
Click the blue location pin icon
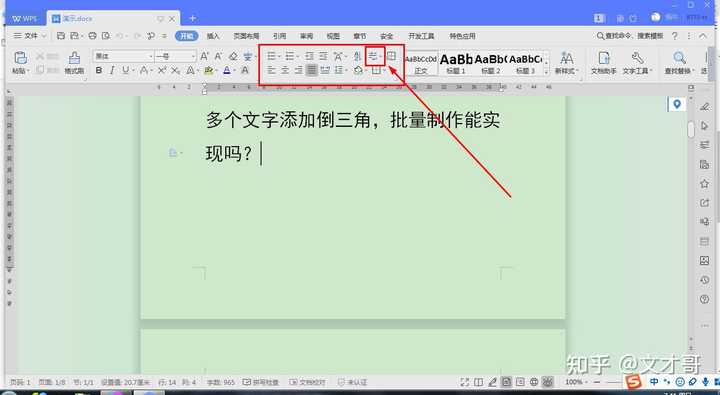[x=676, y=105]
